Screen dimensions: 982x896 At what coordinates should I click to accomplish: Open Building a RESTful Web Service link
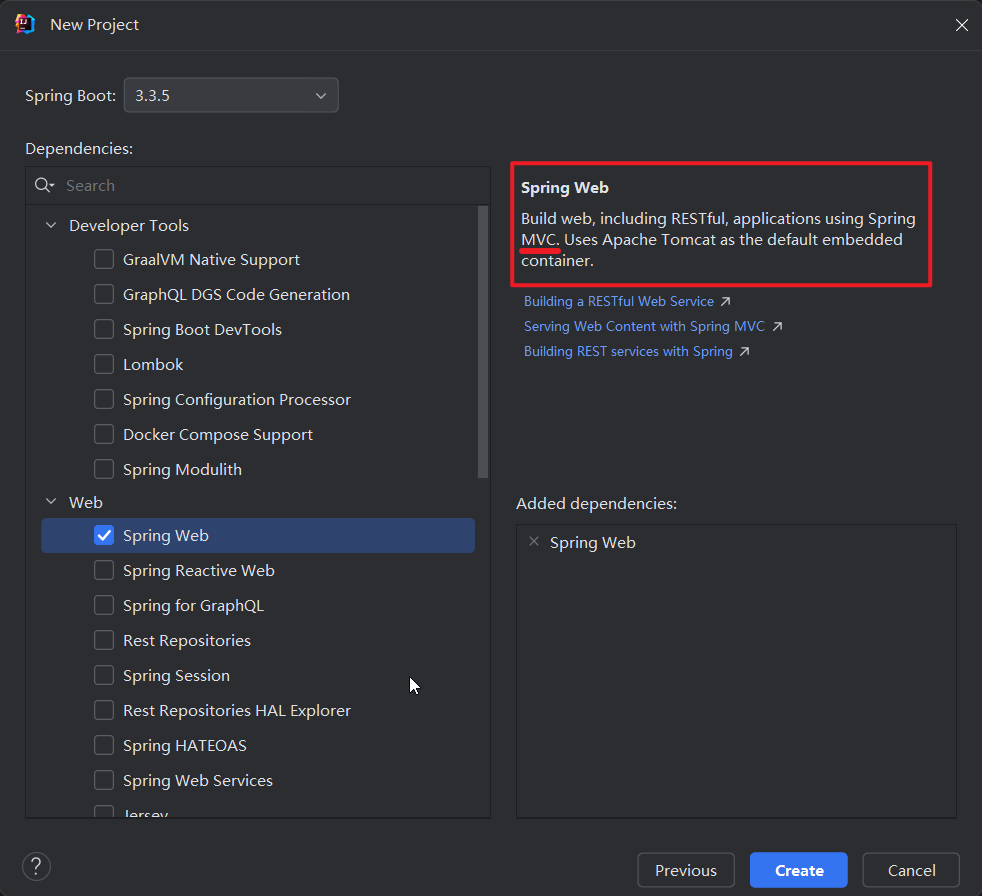pos(619,301)
